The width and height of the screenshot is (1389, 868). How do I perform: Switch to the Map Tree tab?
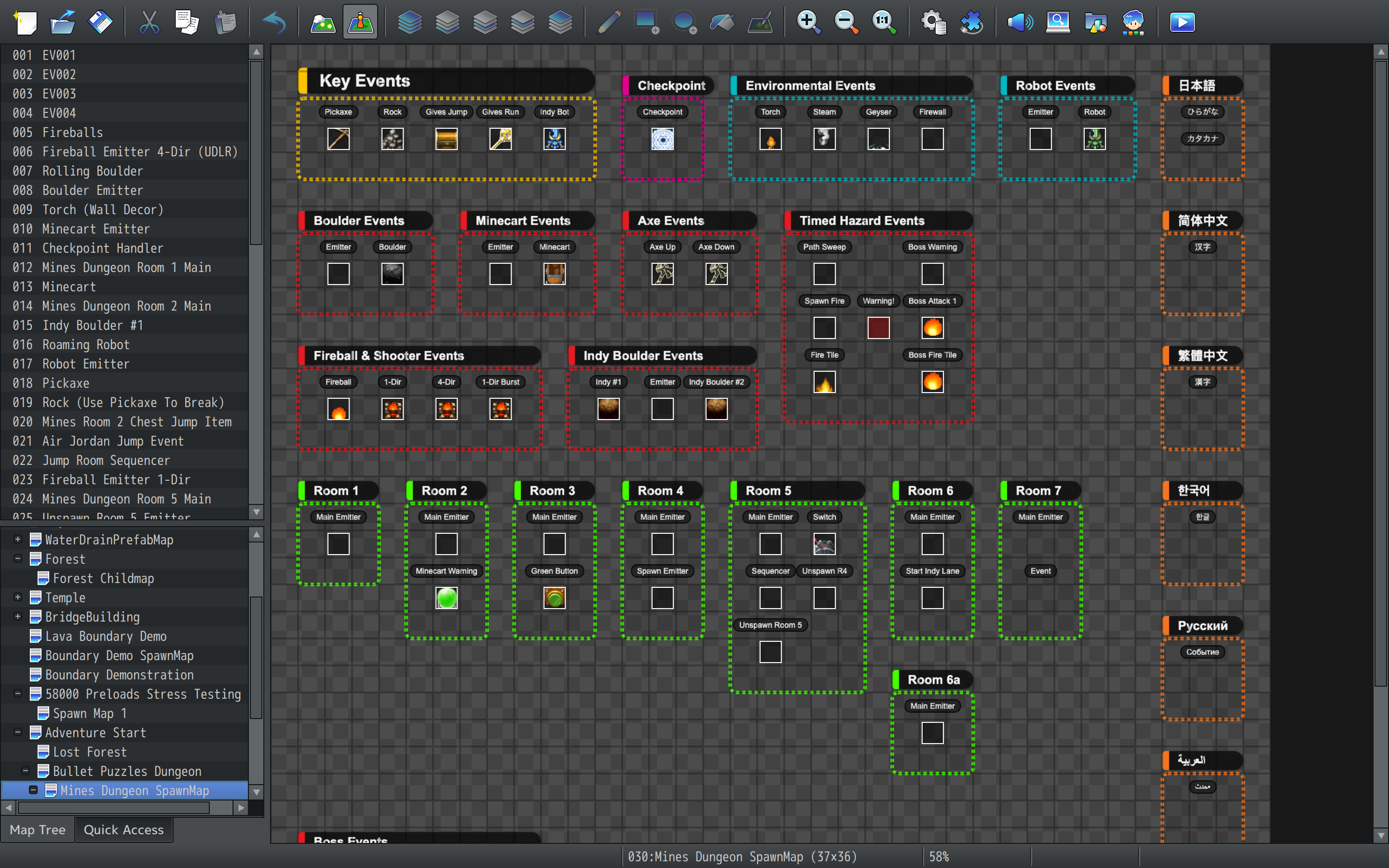[37, 829]
